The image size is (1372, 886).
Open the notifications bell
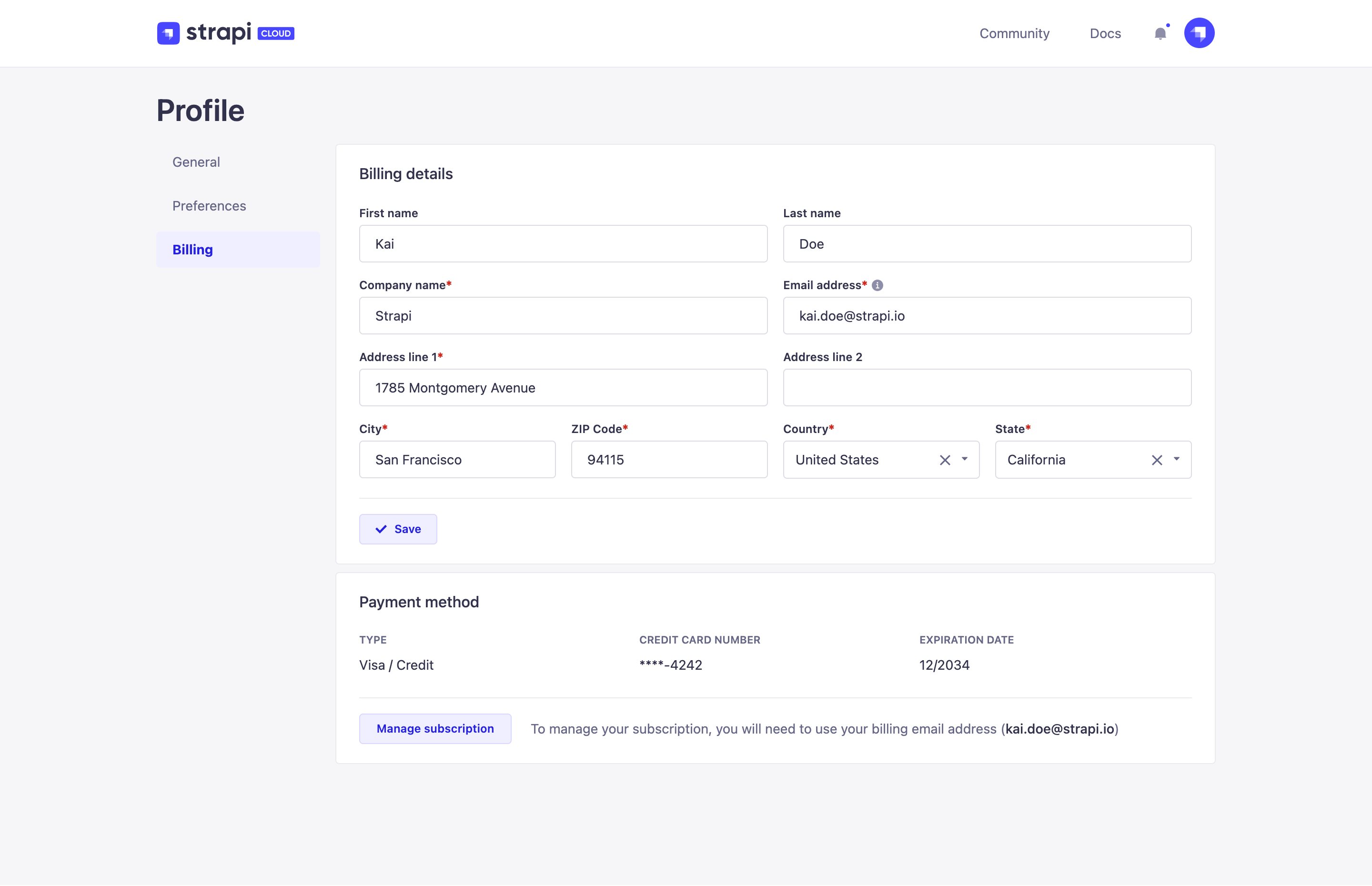coord(1160,33)
